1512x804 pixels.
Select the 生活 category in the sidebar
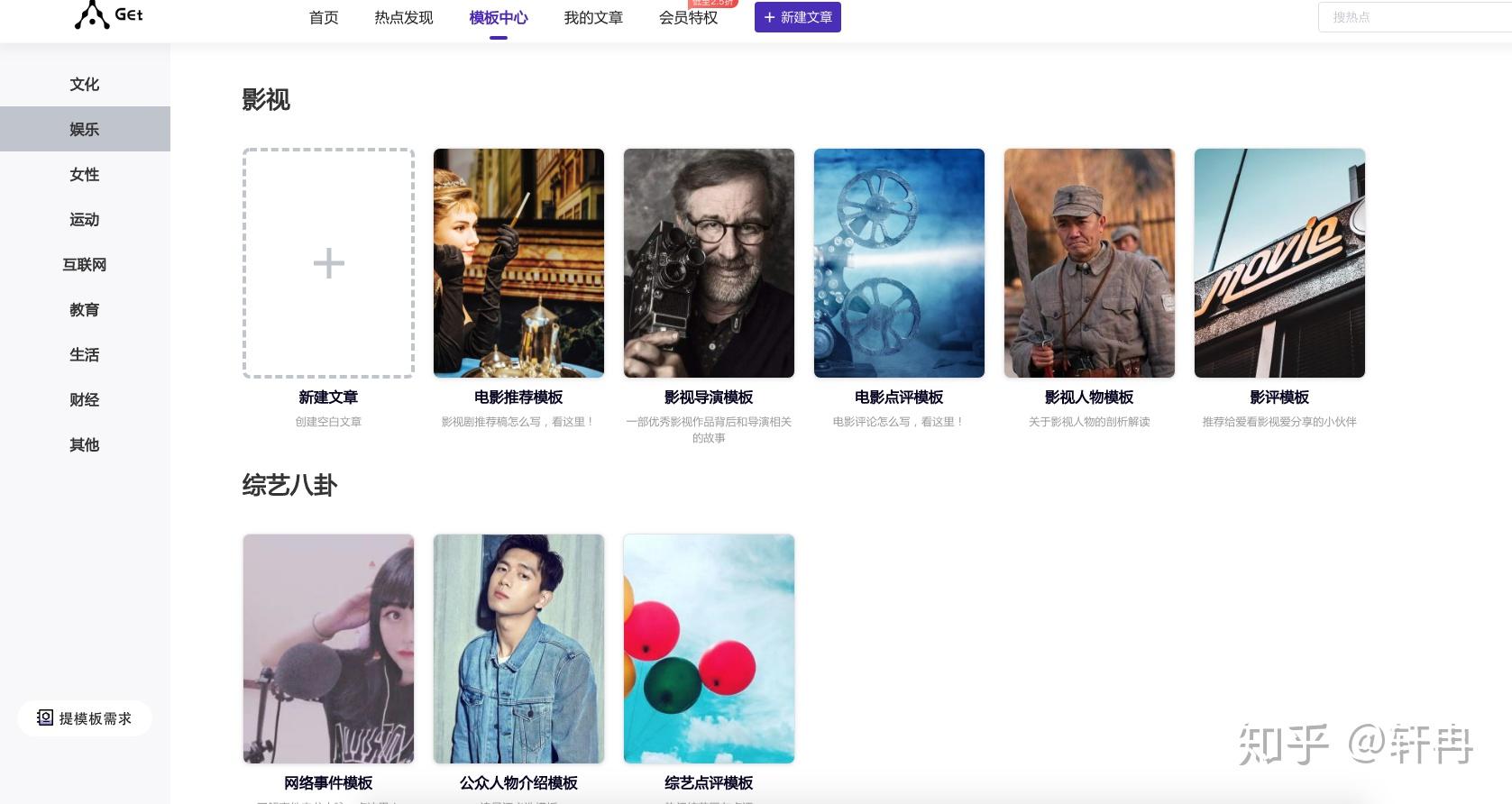(85, 354)
